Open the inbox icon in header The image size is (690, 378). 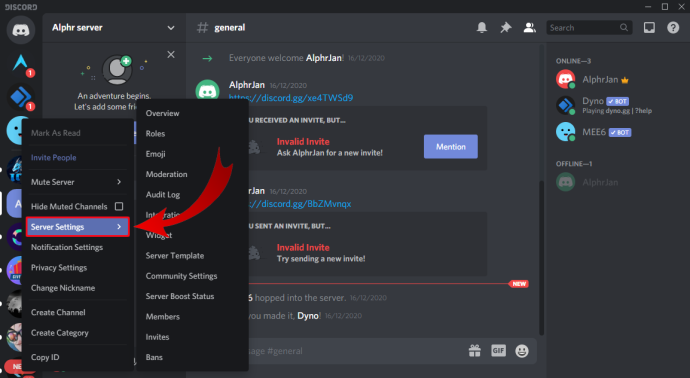coord(649,28)
